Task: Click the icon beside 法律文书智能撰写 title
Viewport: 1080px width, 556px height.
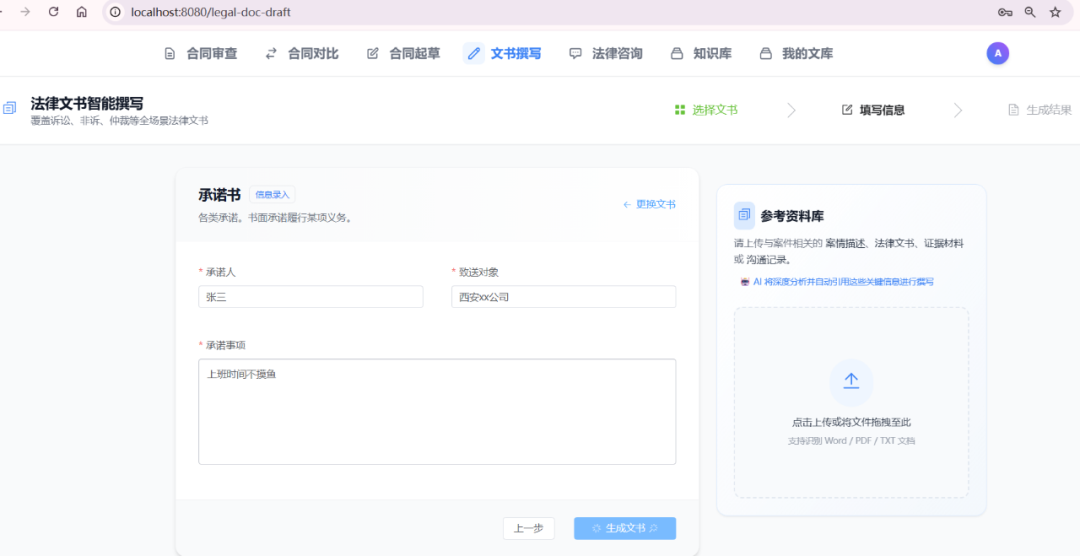Action: pos(9,108)
